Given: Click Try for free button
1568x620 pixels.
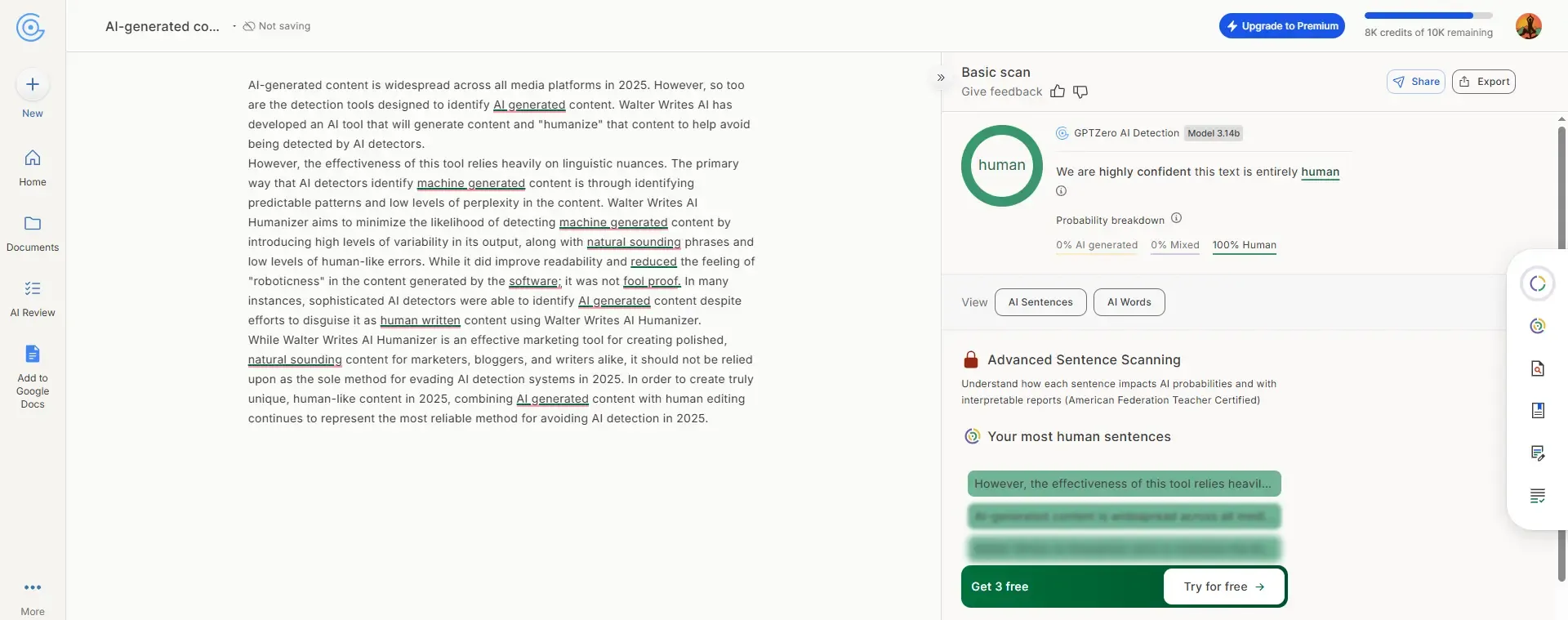Looking at the screenshot, I should [x=1224, y=587].
